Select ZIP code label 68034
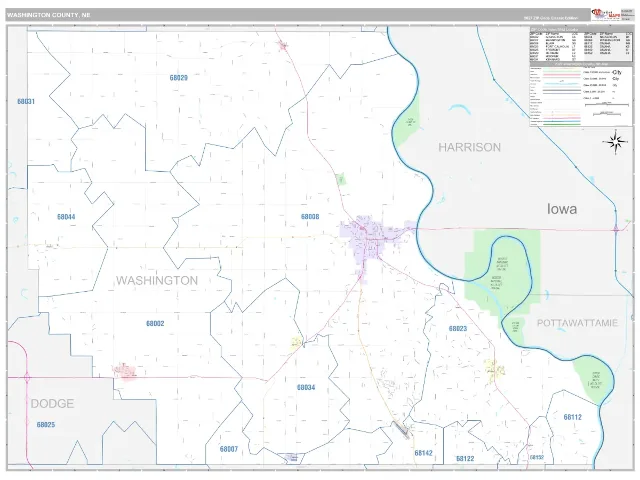This screenshot has height=480, width=640. (x=306, y=387)
